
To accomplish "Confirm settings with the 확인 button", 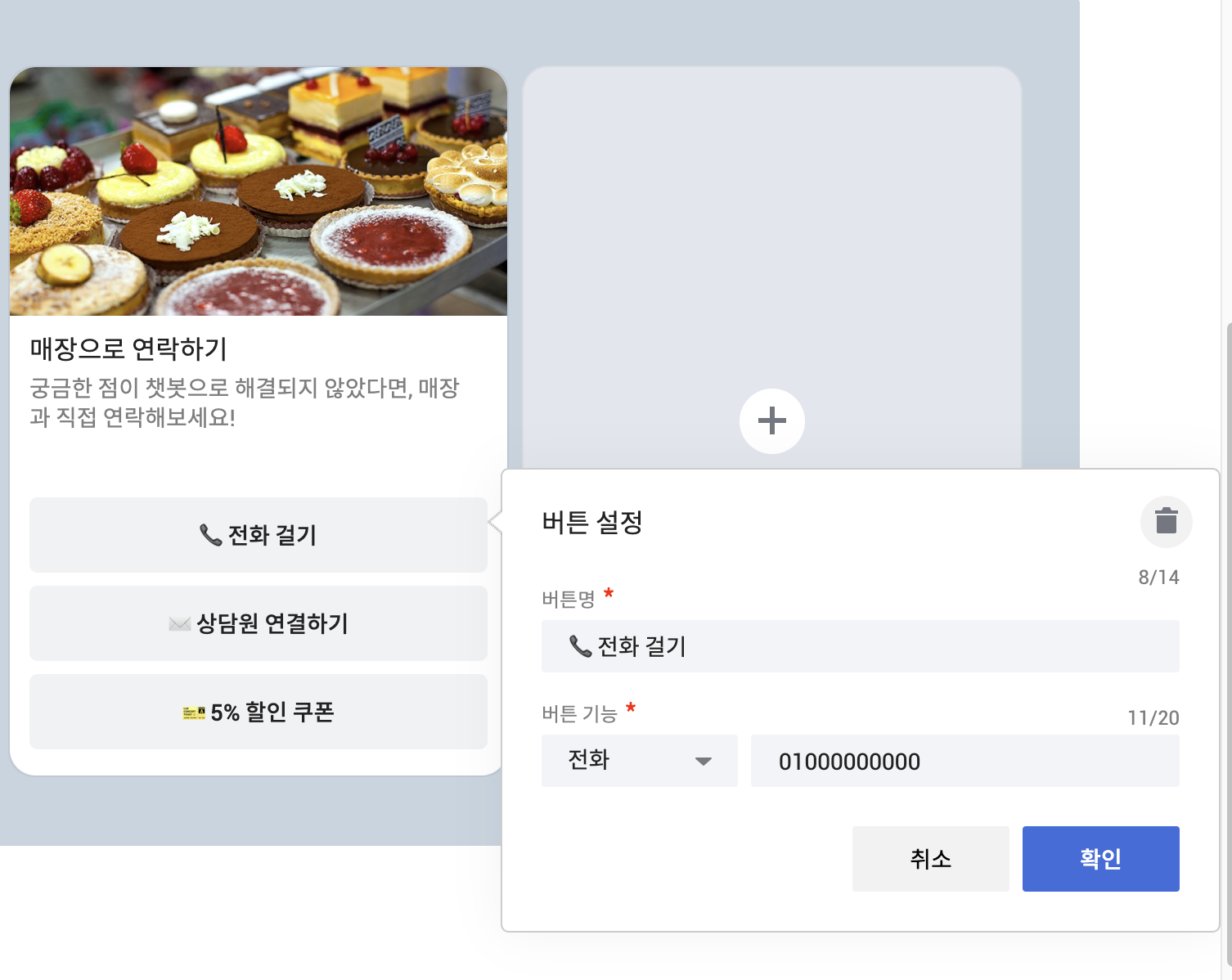I will [1100, 858].
